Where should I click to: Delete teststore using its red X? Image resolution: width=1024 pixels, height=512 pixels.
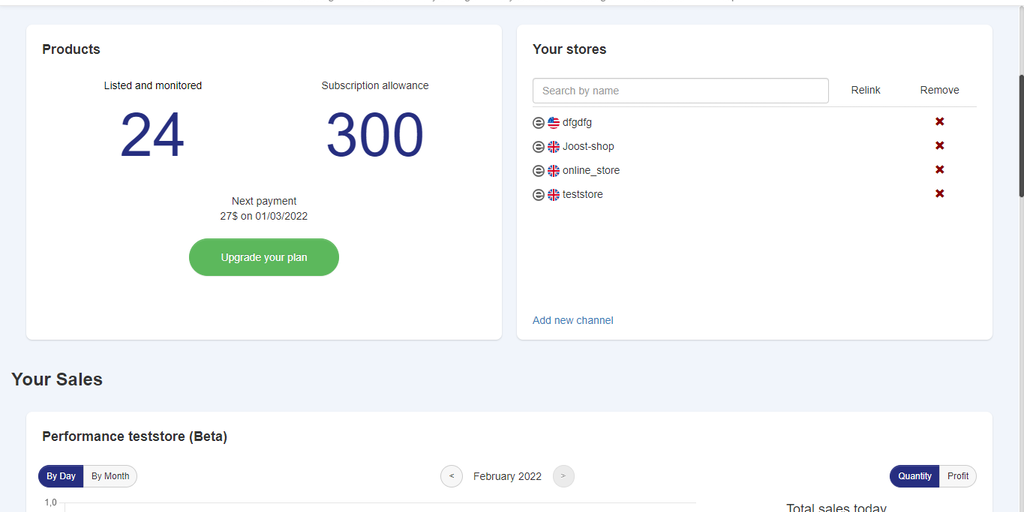(939, 194)
